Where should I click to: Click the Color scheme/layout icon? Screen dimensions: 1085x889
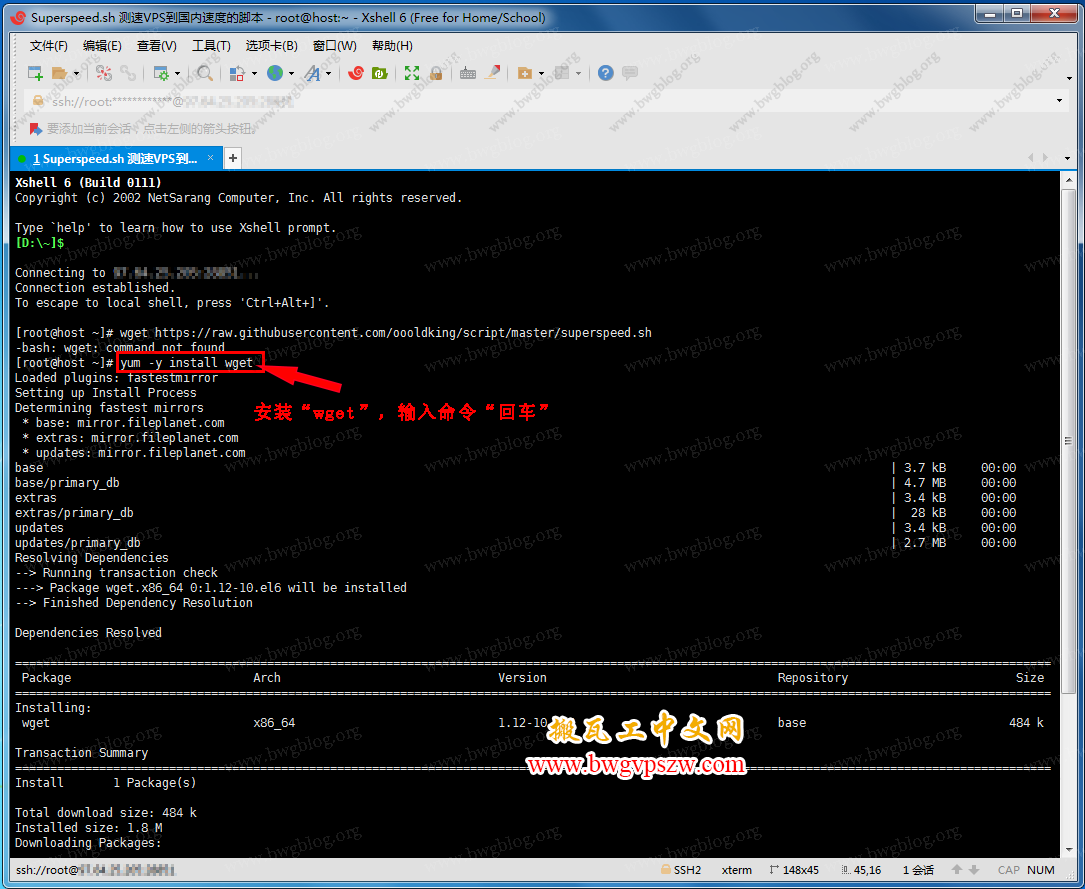point(237,73)
